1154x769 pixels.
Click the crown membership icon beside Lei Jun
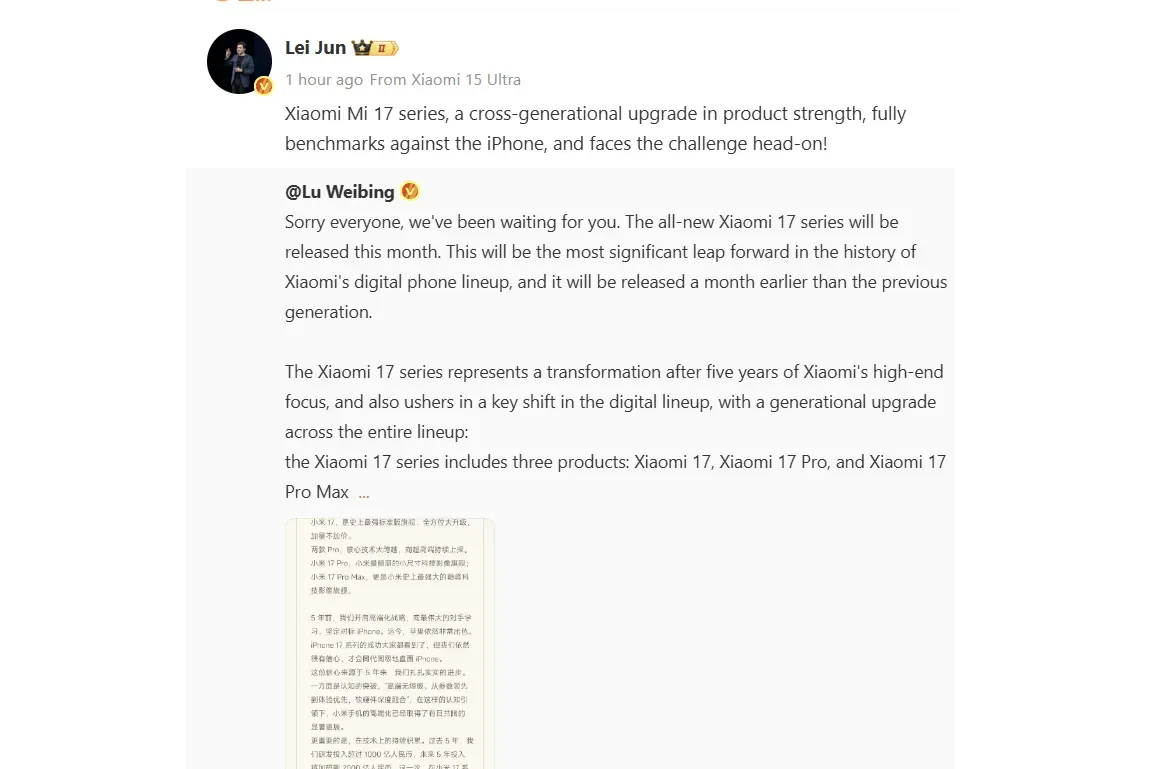[362, 48]
